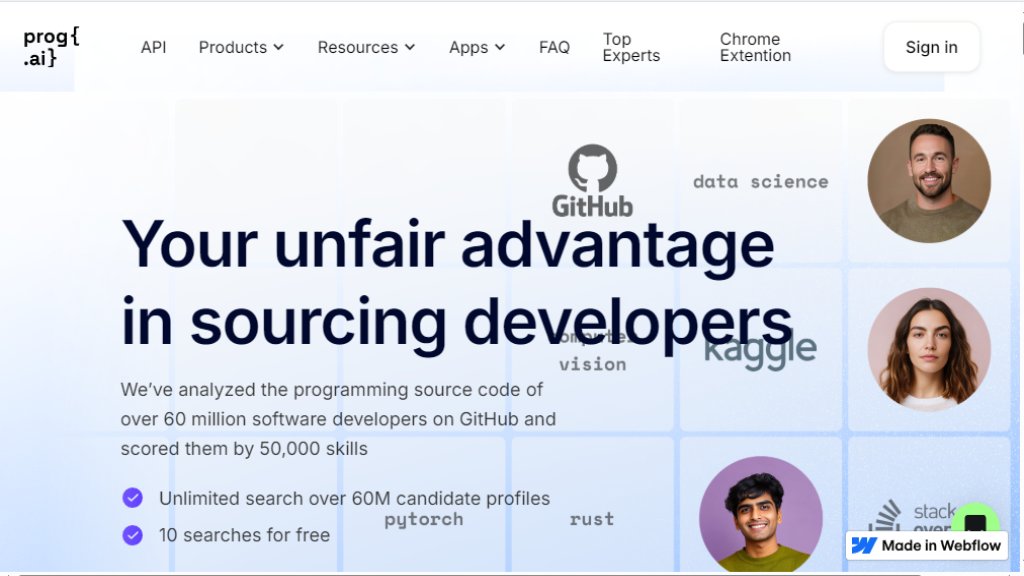
Task: Open the API page from navigation
Action: (x=153, y=47)
